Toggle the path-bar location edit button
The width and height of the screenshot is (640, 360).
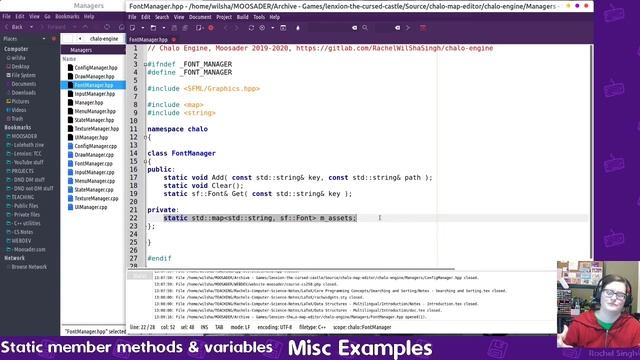pyautogui.click(x=68, y=39)
